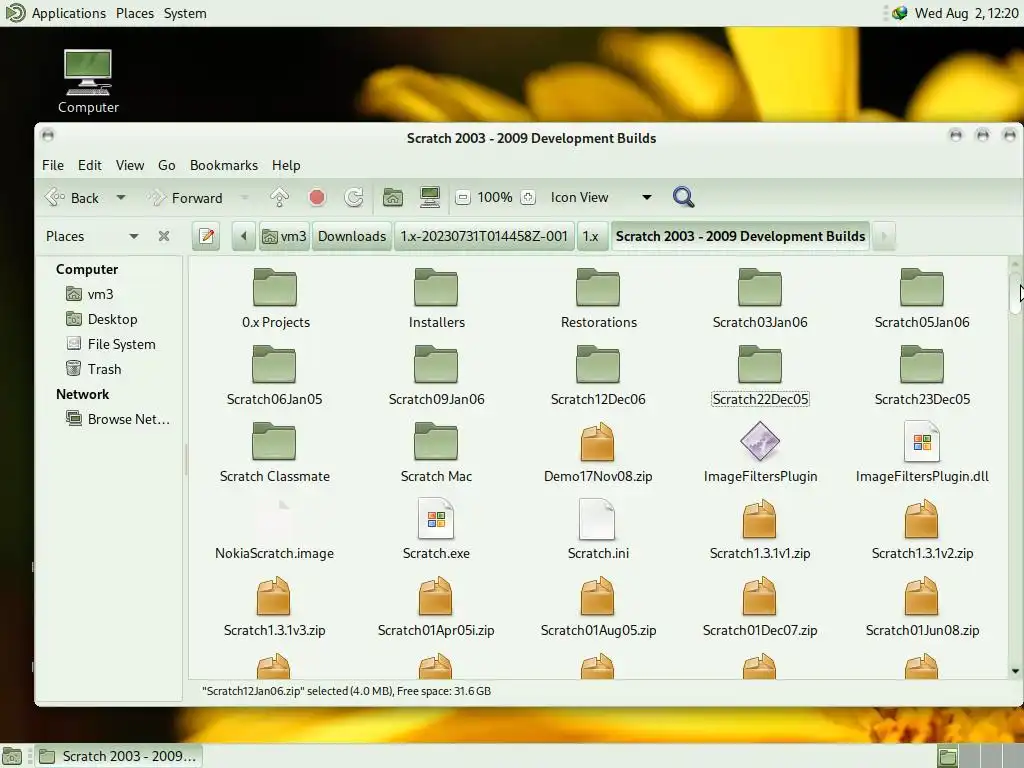Reload the current folder with refresh icon
The height and width of the screenshot is (768, 1024).
click(x=354, y=197)
